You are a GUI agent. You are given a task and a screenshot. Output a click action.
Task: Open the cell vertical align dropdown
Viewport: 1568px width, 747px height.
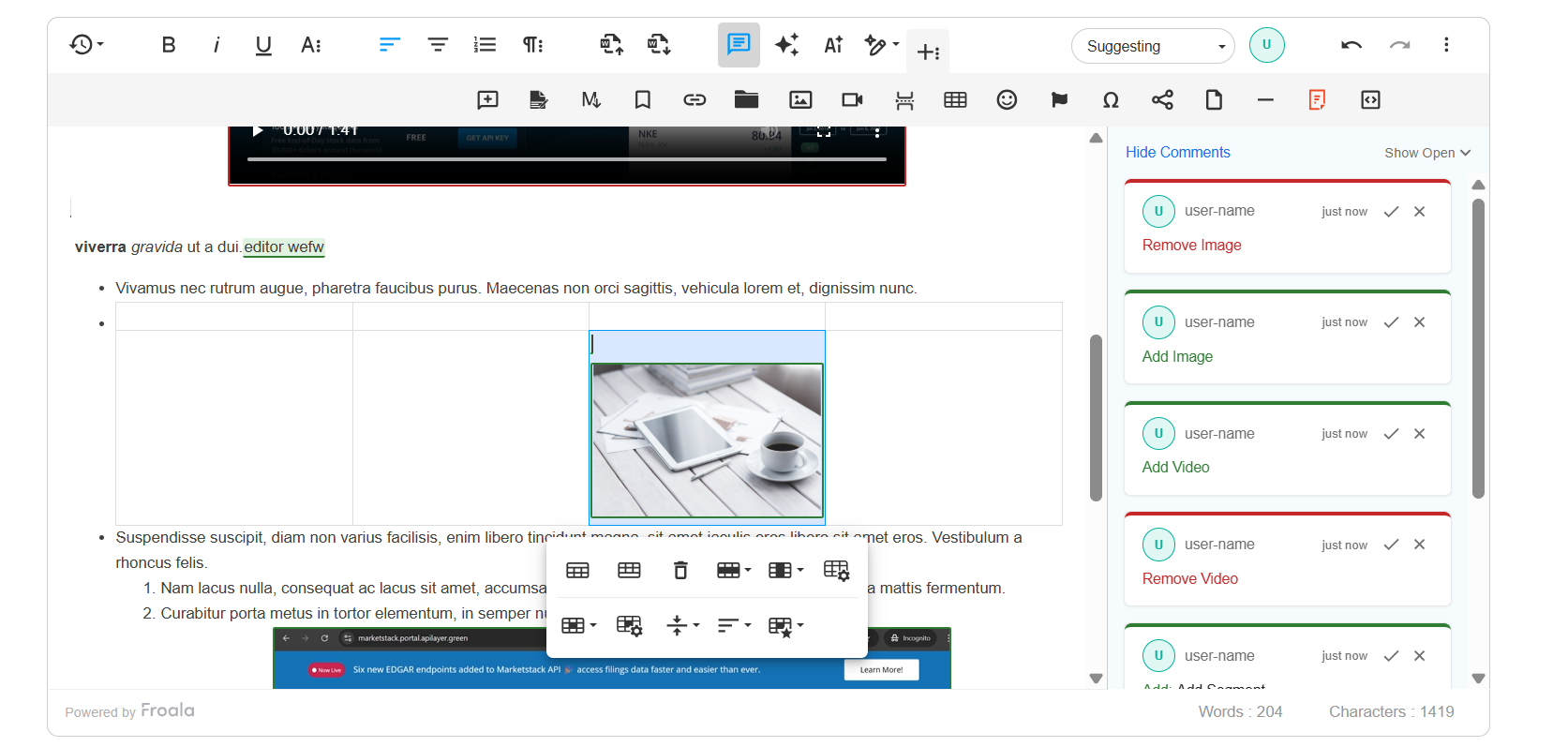point(682,626)
